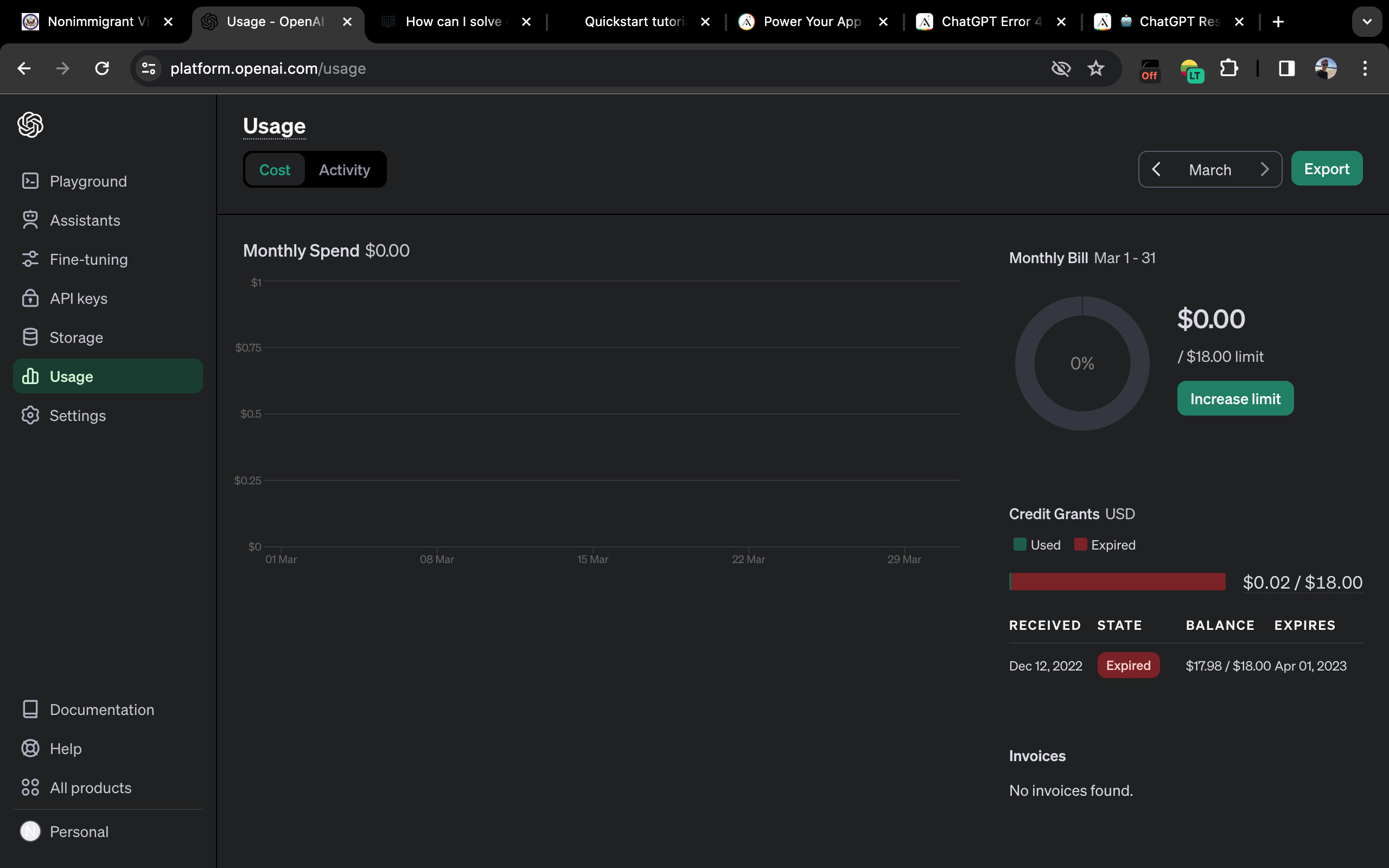This screenshot has height=868, width=1389.
Task: Open the Assistants page
Action: pyautogui.click(x=85, y=220)
